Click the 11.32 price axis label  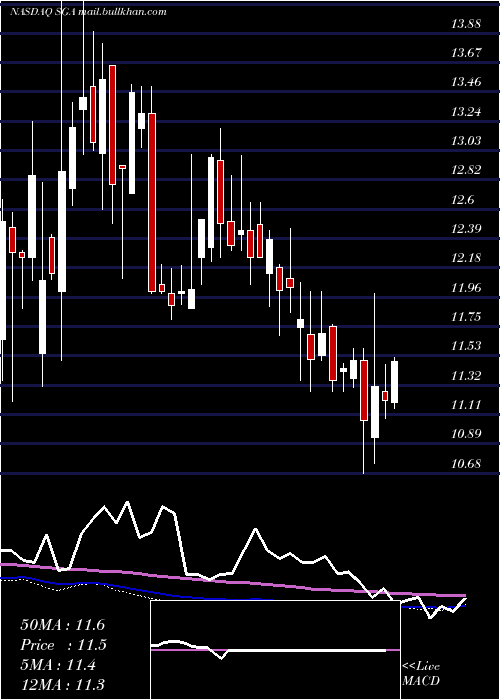[x=466, y=375]
